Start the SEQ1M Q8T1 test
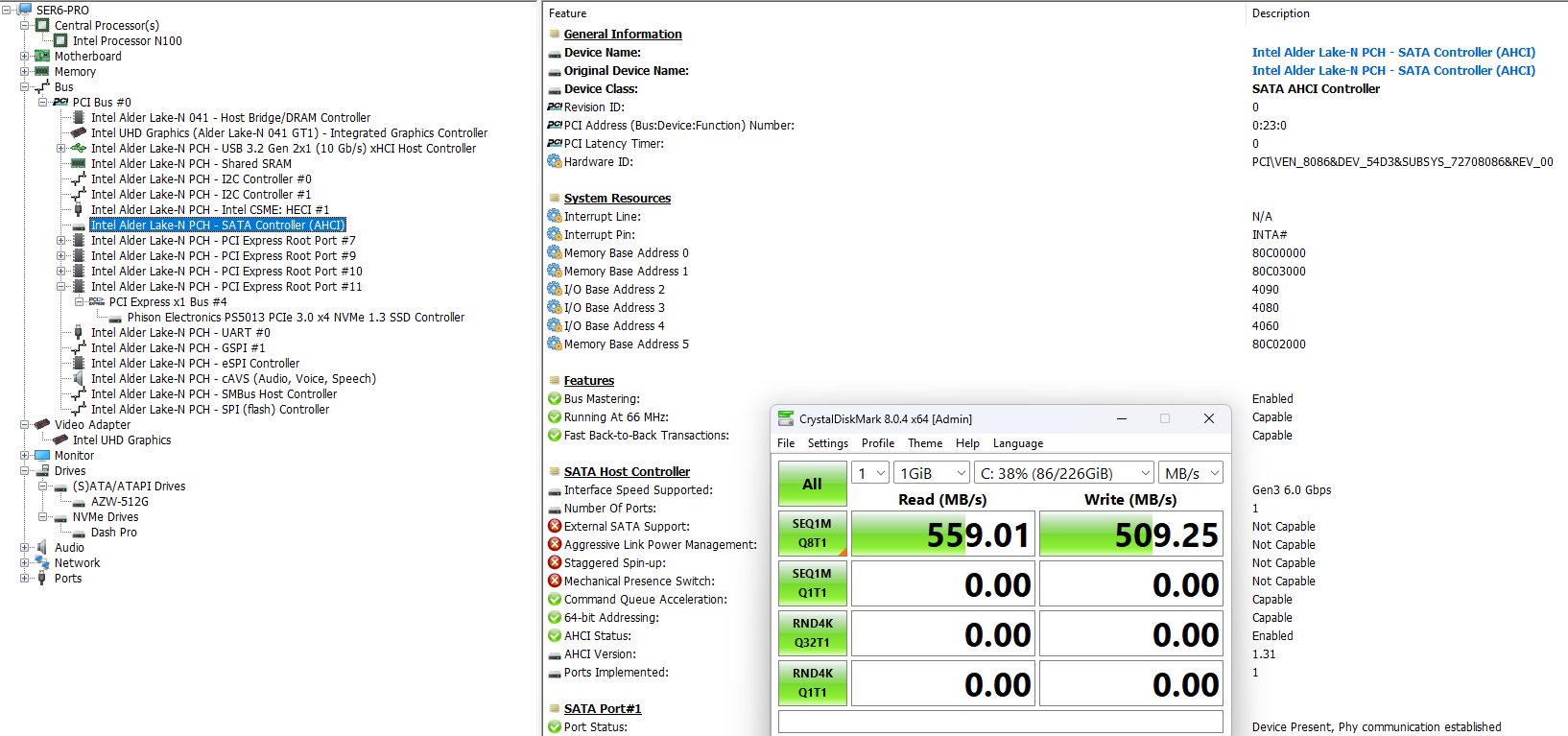The image size is (1568, 736). coord(812,534)
